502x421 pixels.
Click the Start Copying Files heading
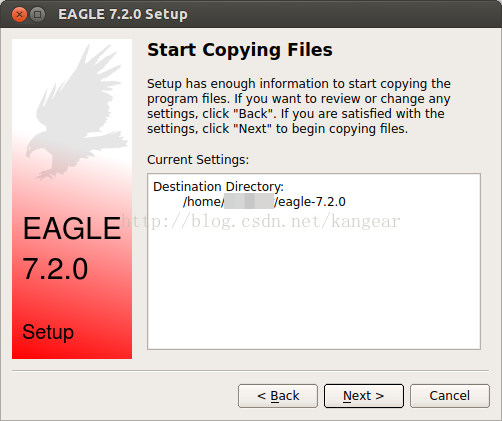pyautogui.click(x=240, y=50)
